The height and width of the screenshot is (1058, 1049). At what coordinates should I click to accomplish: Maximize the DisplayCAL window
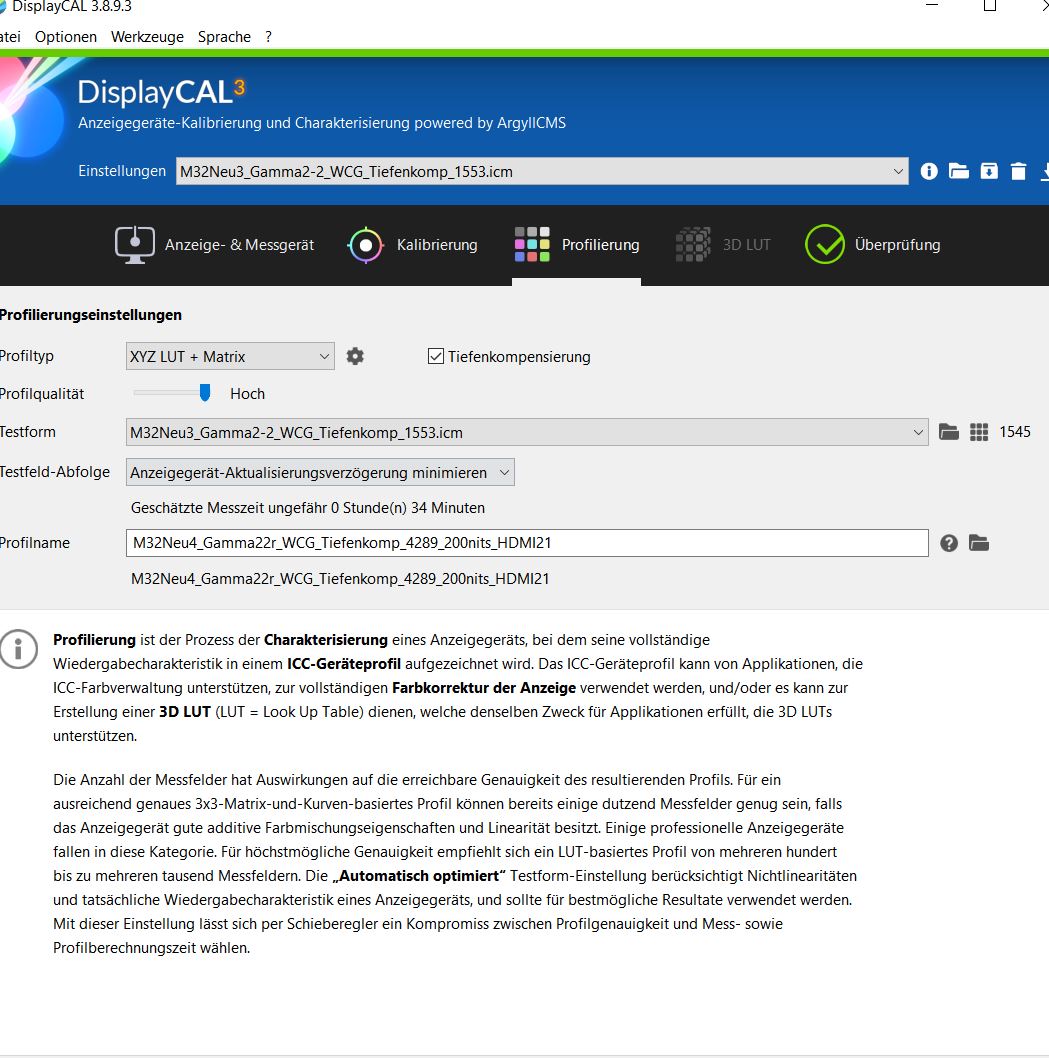point(990,6)
